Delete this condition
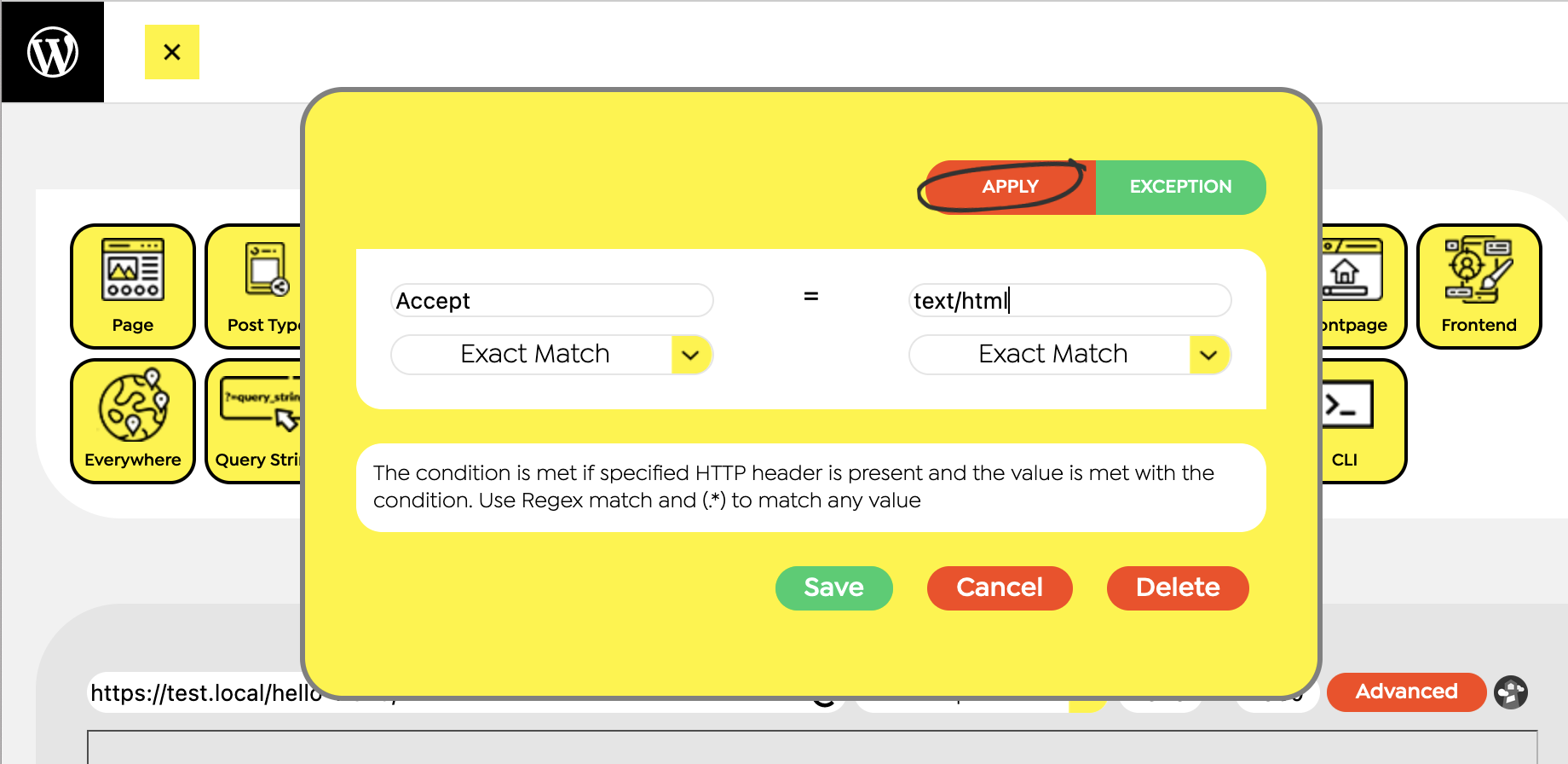 click(x=1177, y=587)
